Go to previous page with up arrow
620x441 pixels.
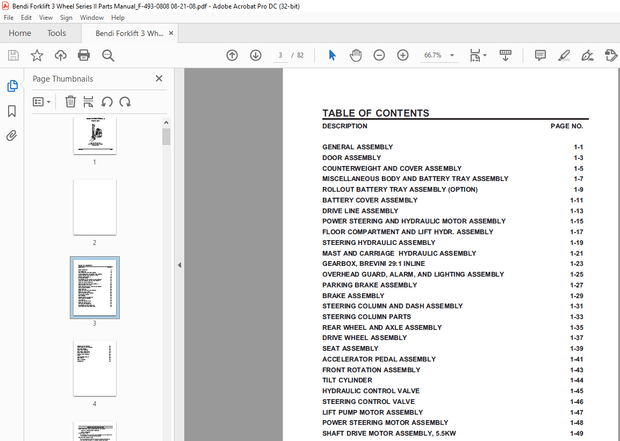(232, 55)
